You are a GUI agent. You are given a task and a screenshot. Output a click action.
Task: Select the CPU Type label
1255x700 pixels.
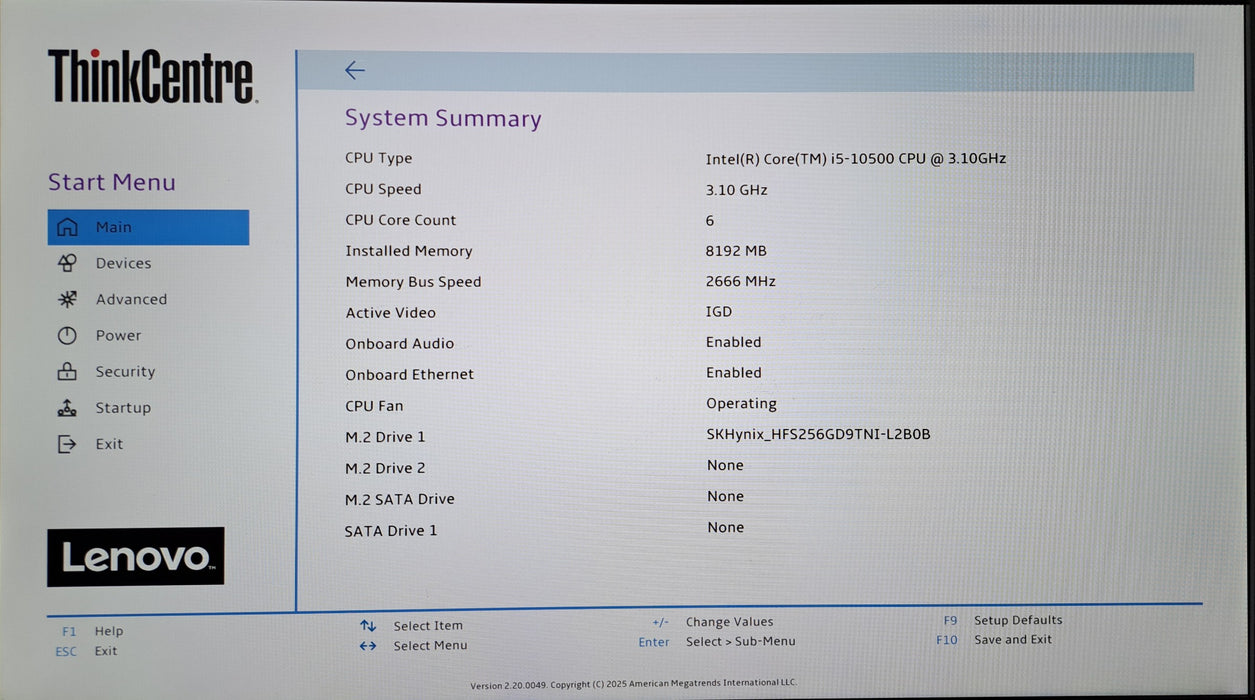[379, 158]
